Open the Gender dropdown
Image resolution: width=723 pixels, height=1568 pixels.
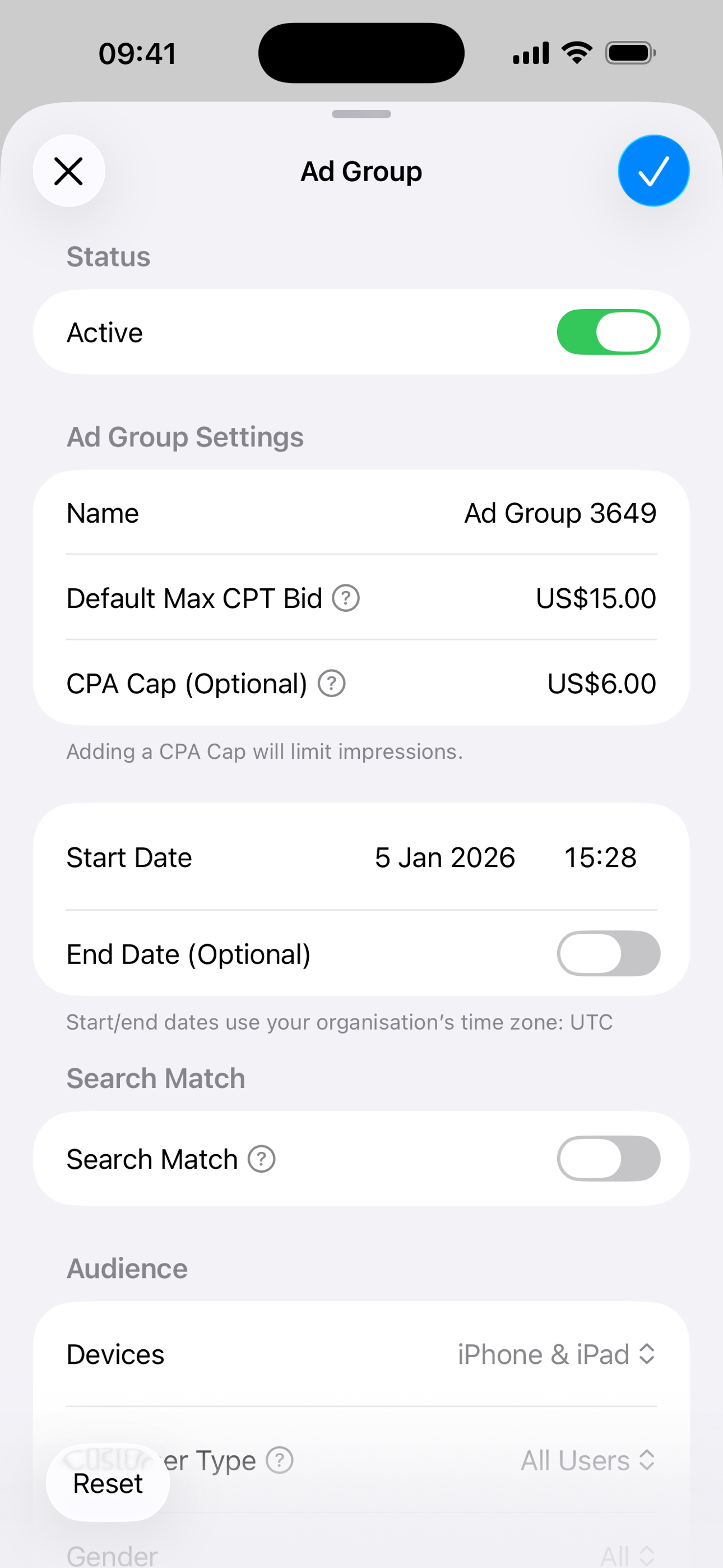pyautogui.click(x=627, y=1555)
